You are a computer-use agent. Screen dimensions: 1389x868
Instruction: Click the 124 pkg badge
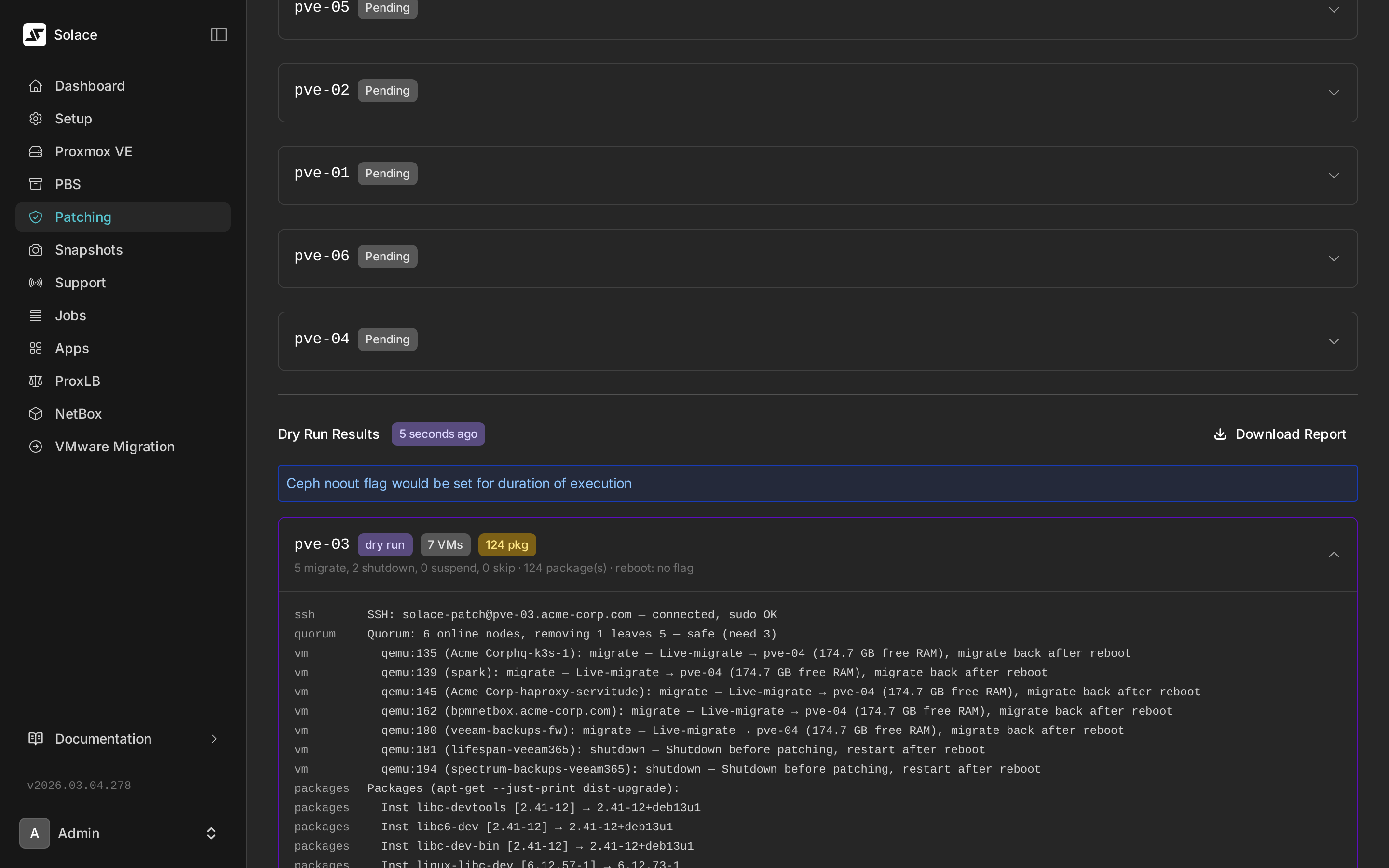coord(506,545)
